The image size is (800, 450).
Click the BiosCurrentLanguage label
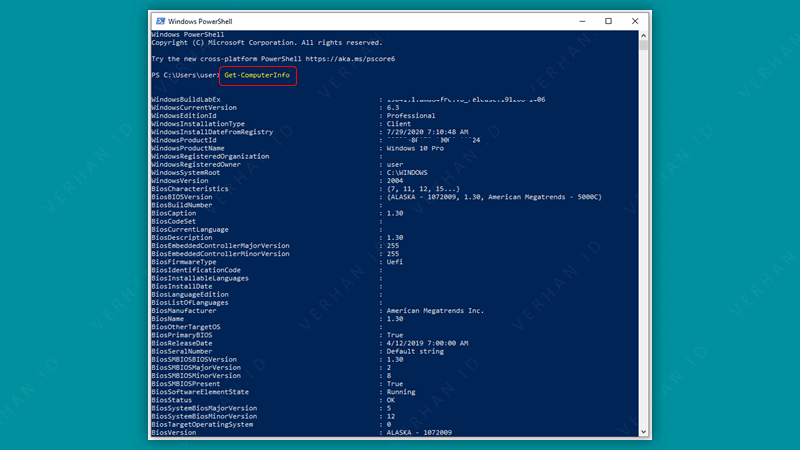pyautogui.click(x=190, y=230)
